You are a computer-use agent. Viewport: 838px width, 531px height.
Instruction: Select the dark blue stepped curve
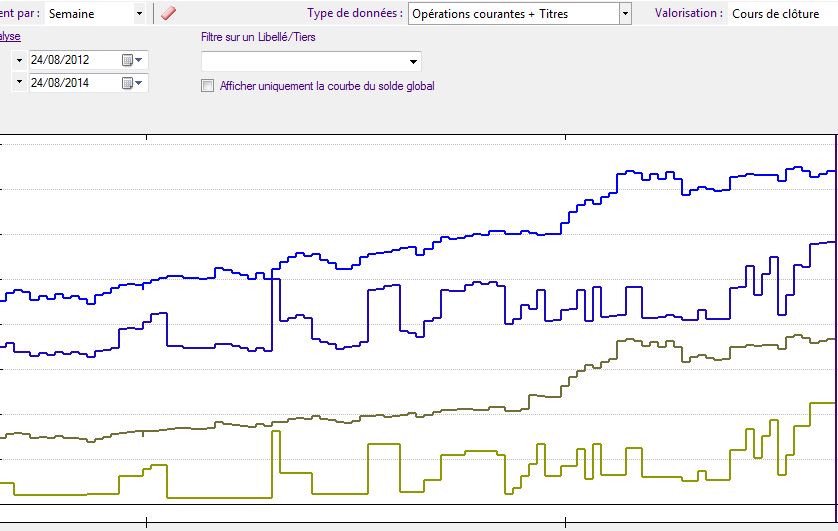220,348
